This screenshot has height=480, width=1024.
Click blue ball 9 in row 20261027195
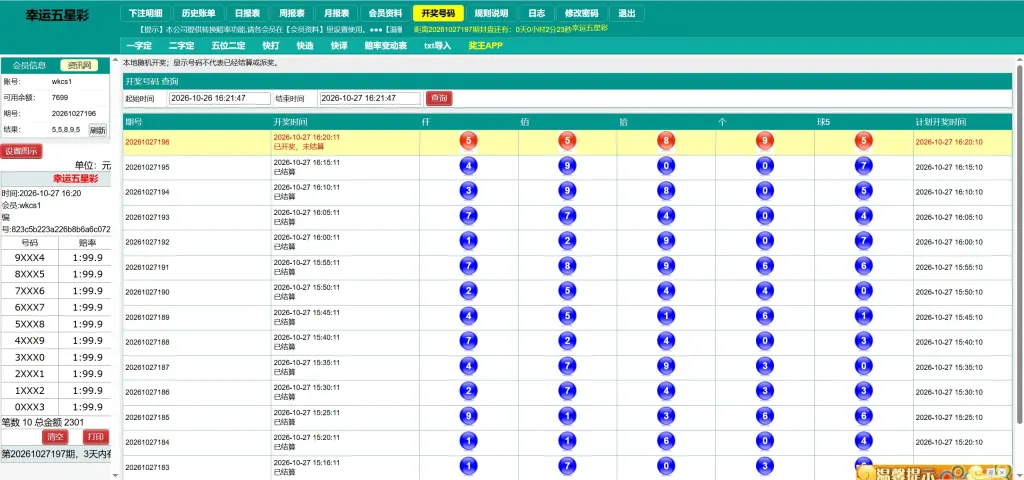click(568, 166)
